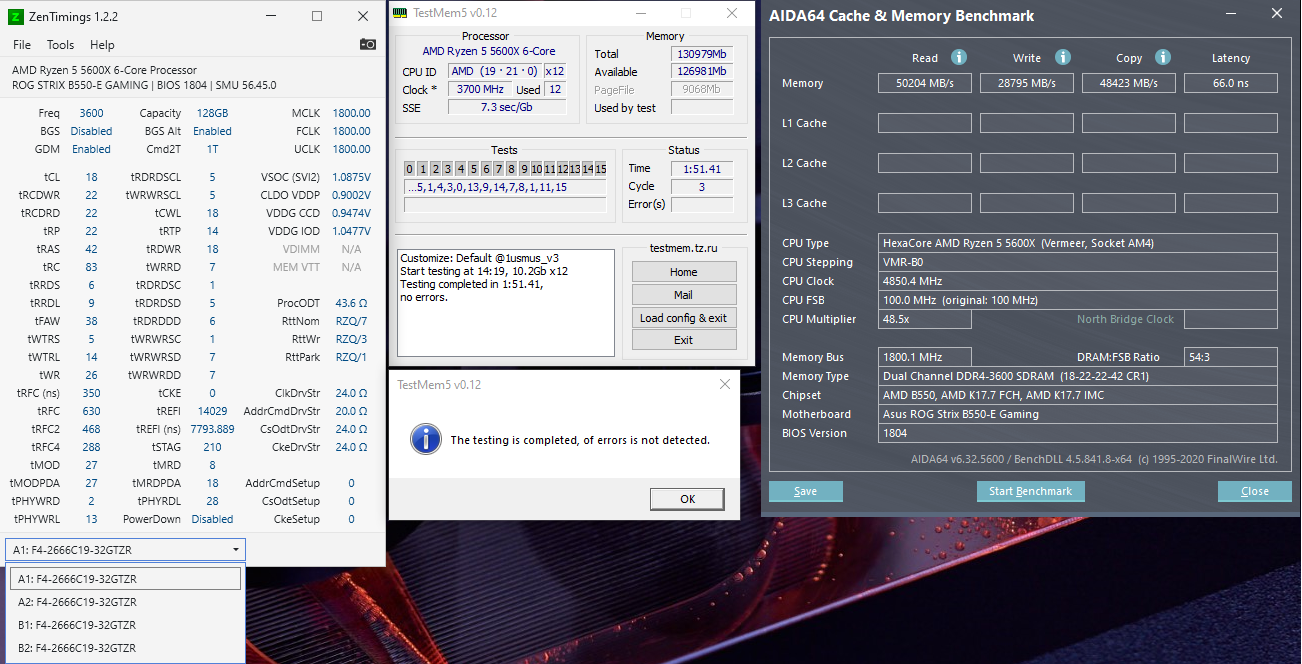Open the Help menu in ZenTimings
The image size is (1302, 664).
point(102,45)
